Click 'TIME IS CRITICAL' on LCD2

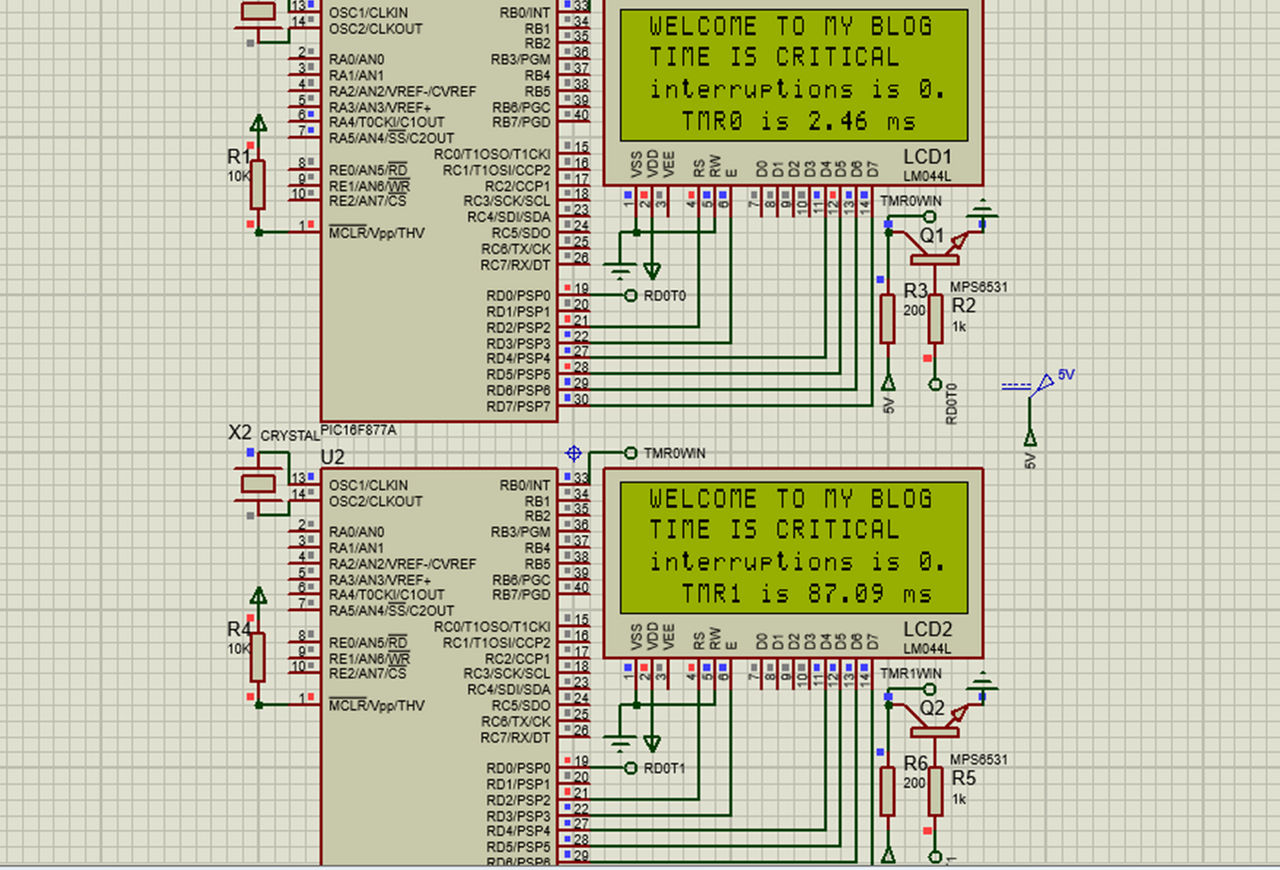point(774,530)
